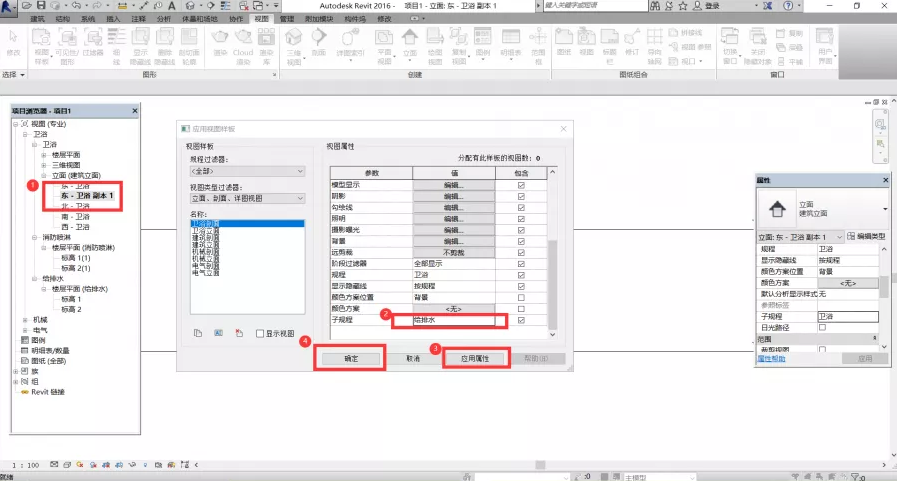The image size is (897, 481).
Task: Click the Thin Lines quick access icon
Action: [x=226, y=6]
